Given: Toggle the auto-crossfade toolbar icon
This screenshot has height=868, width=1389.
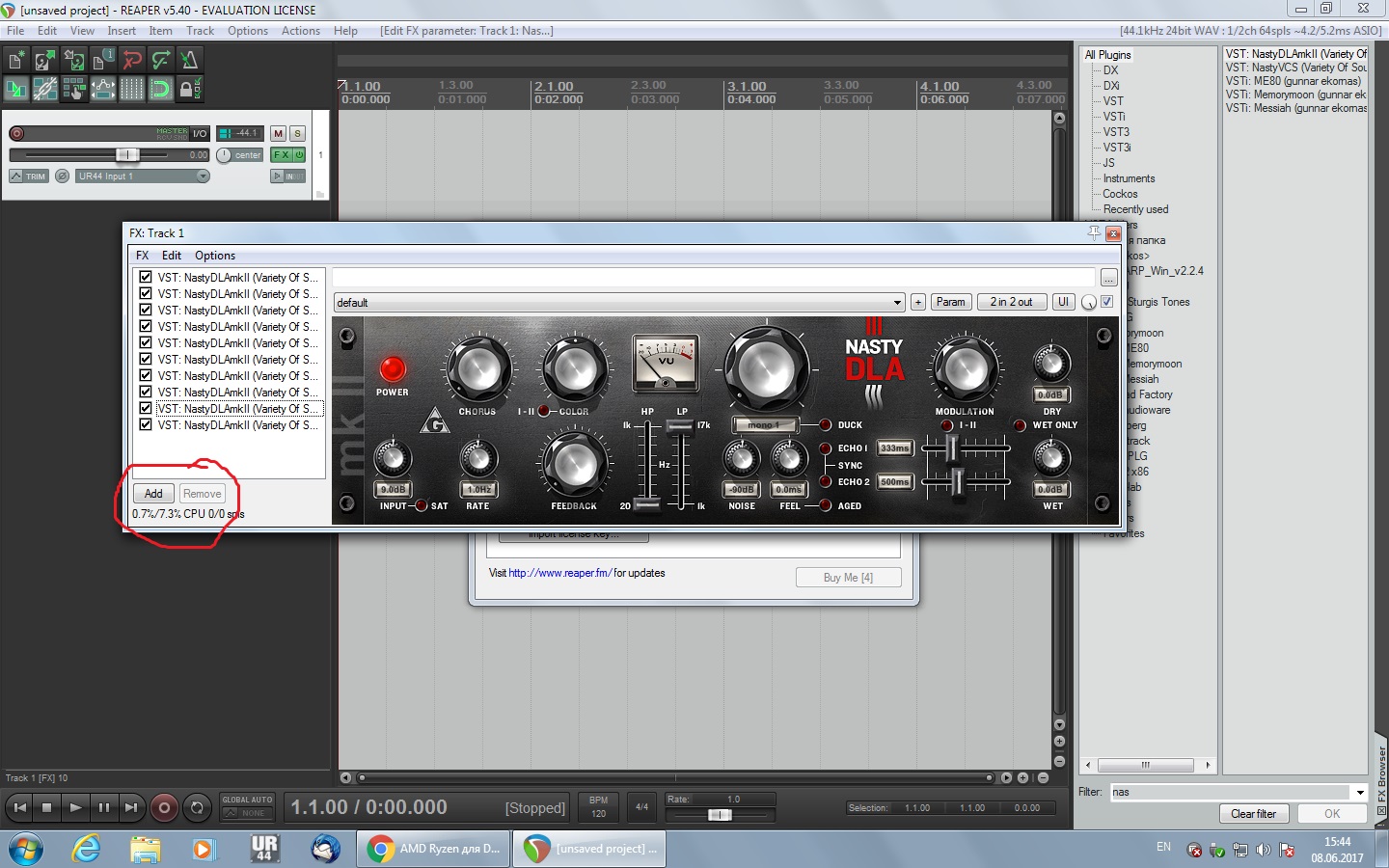Looking at the screenshot, I should pos(16,90).
